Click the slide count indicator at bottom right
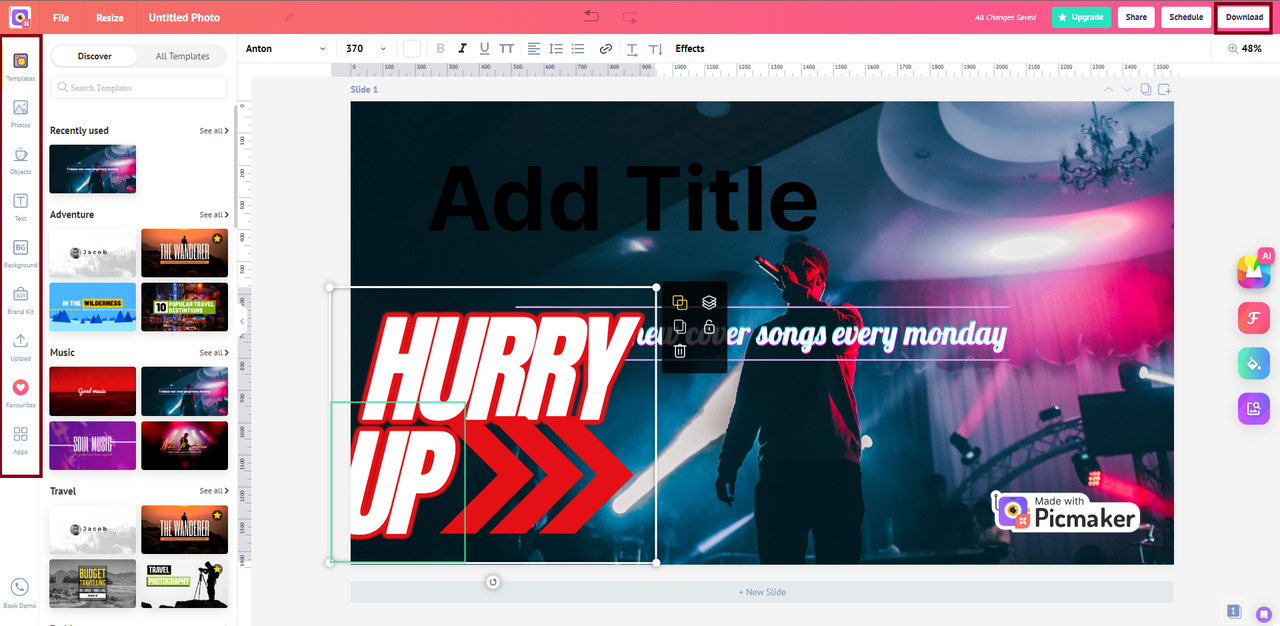This screenshot has height=626, width=1280. (x=1234, y=611)
